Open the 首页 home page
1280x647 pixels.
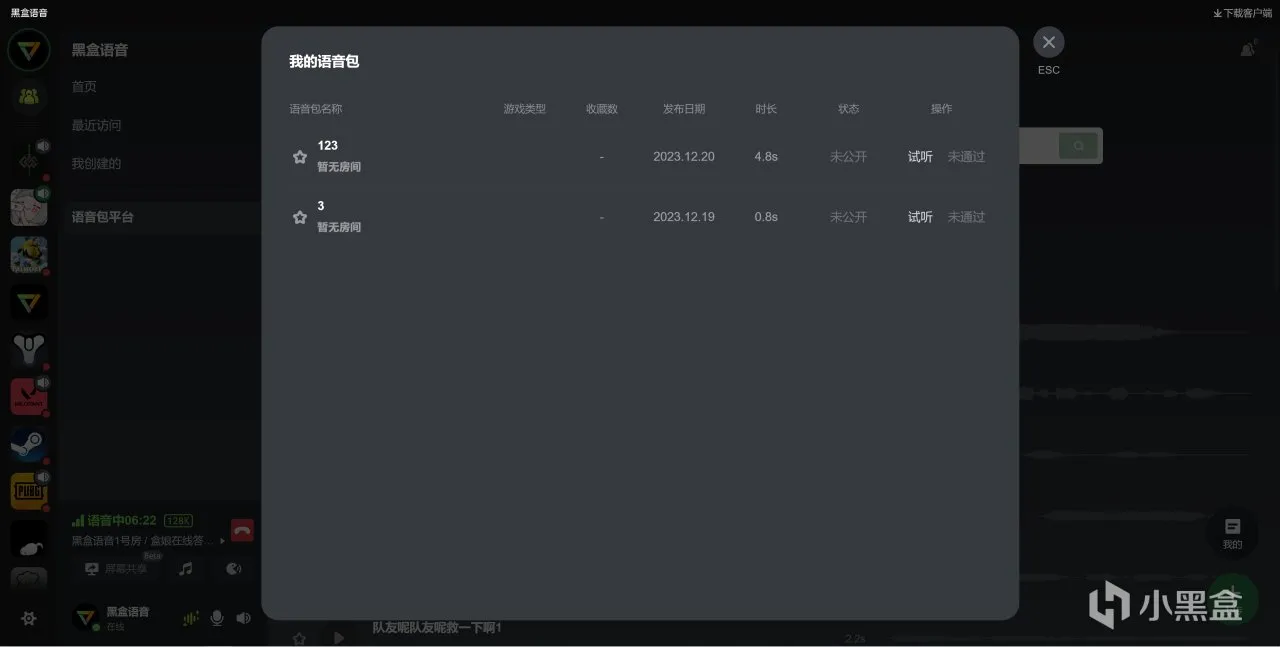click(x=84, y=87)
